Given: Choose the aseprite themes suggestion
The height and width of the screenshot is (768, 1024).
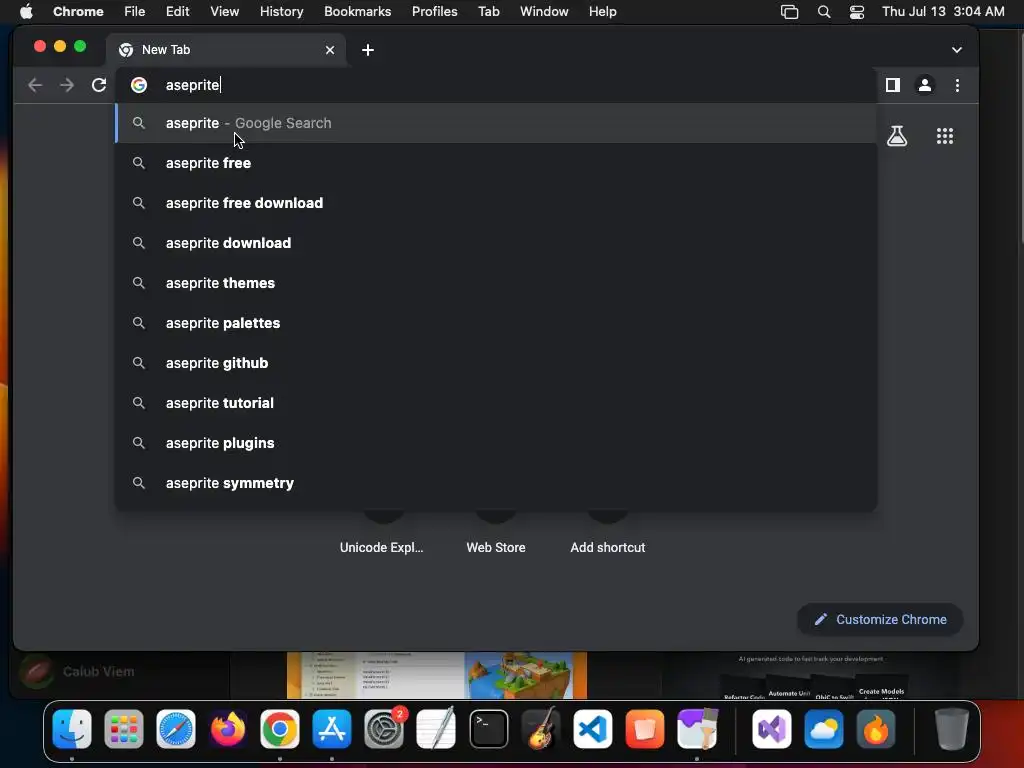Looking at the screenshot, I should pos(496,283).
